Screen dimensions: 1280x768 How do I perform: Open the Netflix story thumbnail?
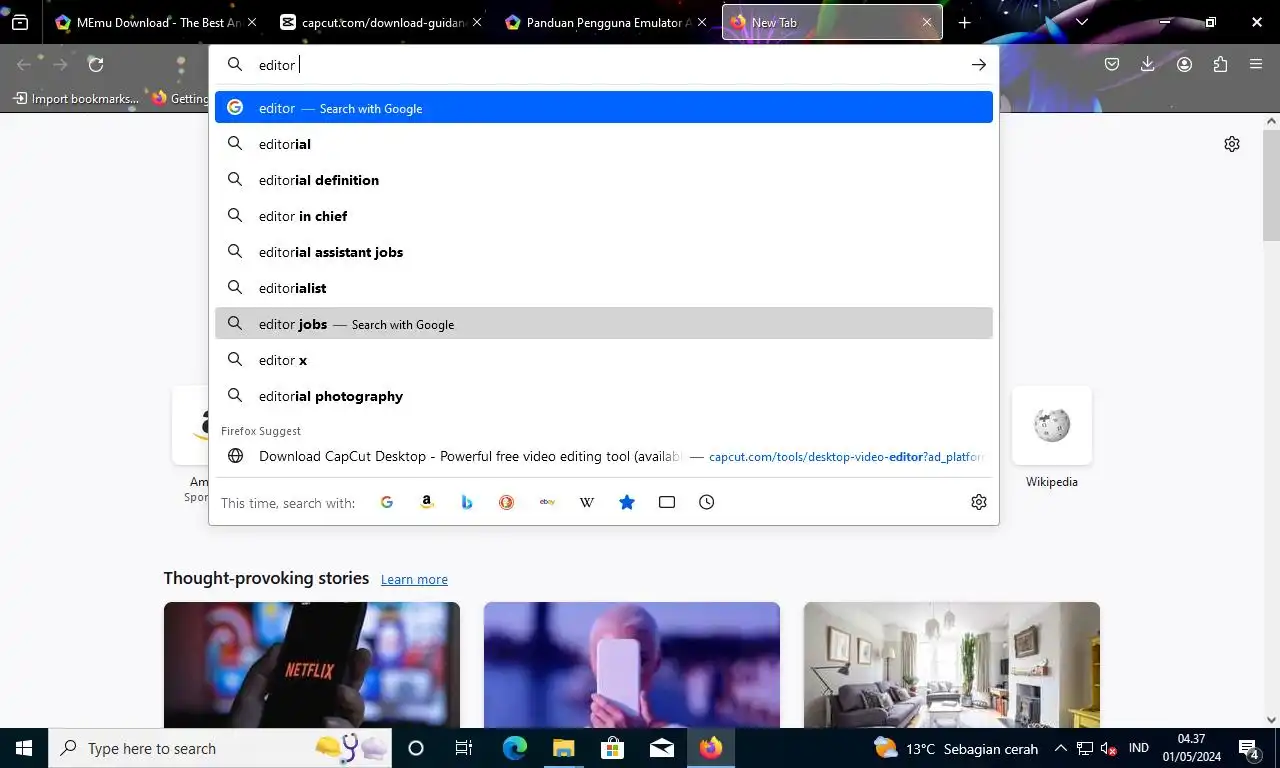312,664
